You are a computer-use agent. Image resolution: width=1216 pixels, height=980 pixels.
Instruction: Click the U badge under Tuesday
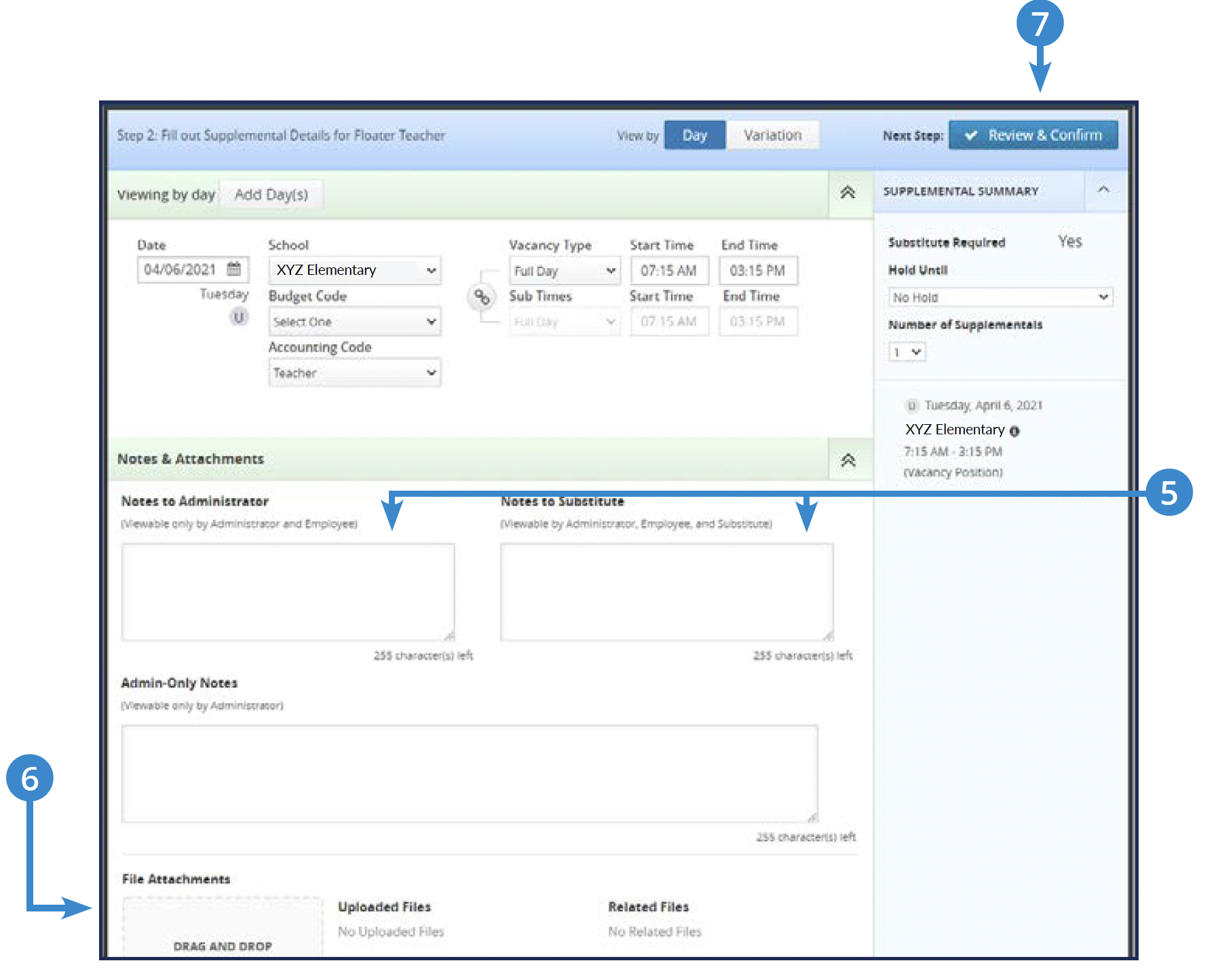tap(239, 317)
